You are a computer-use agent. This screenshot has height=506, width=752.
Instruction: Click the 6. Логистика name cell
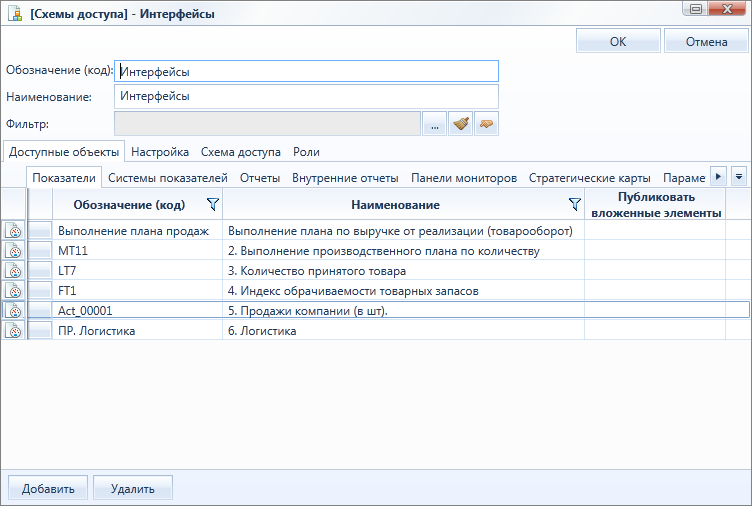click(x=403, y=330)
